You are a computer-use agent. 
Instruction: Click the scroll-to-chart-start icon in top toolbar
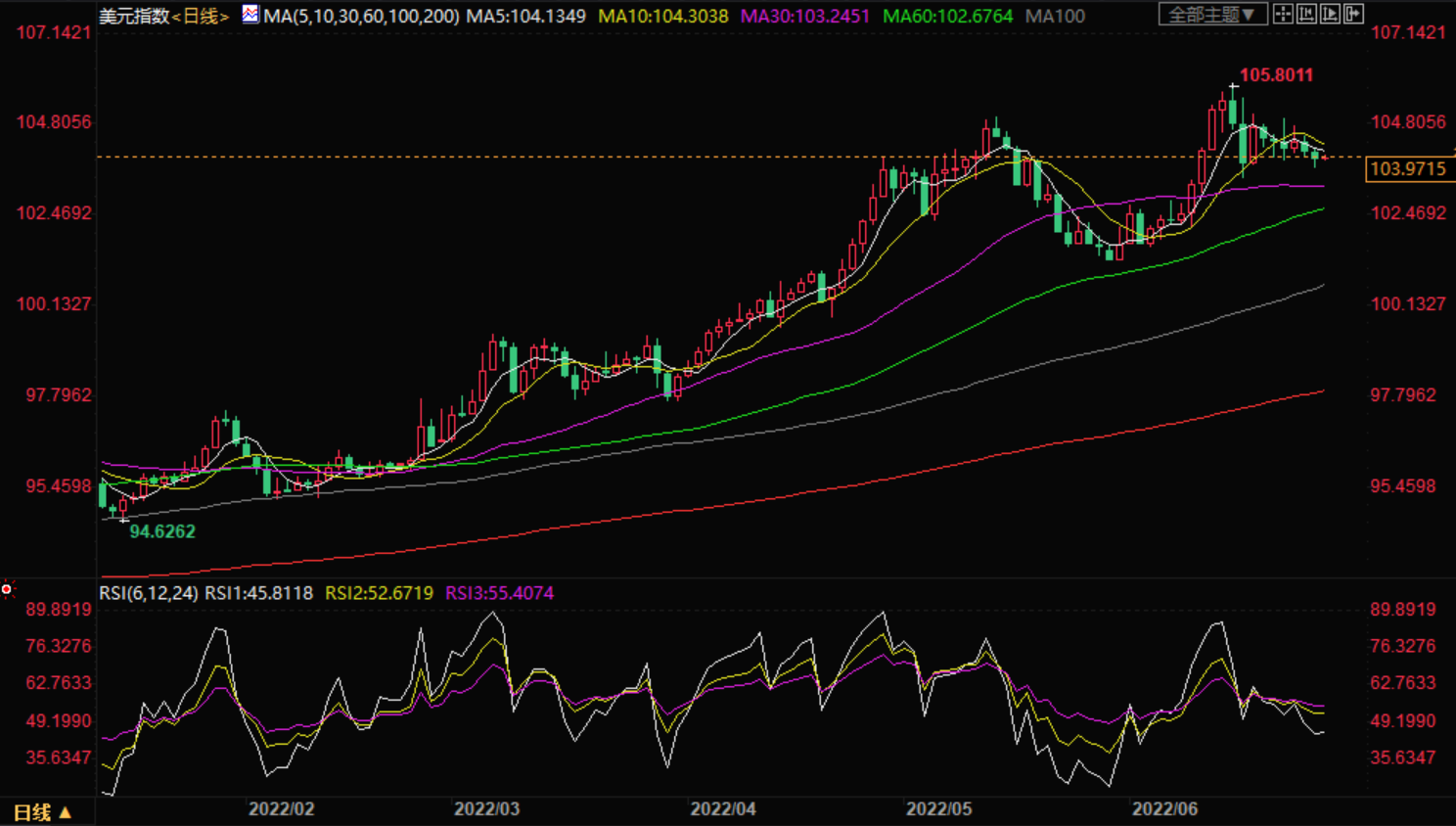click(x=1306, y=14)
